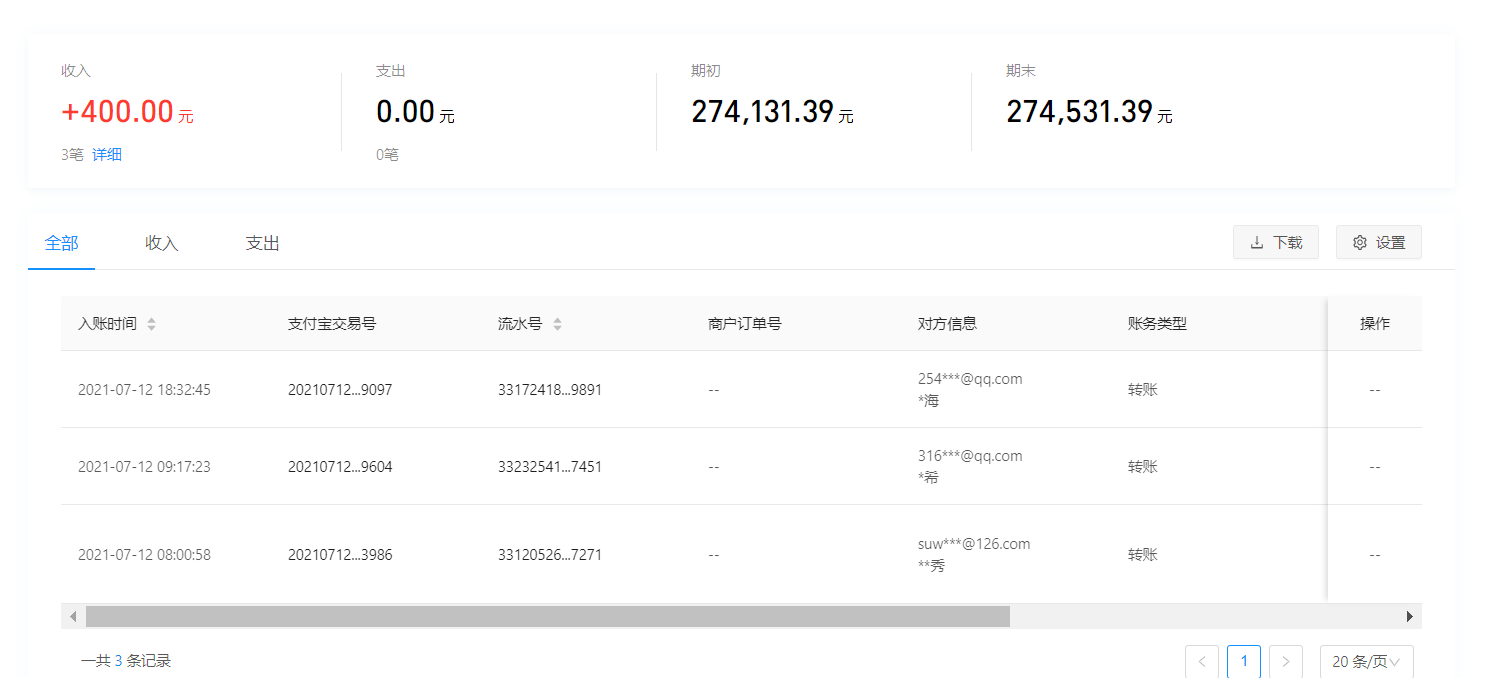The width and height of the screenshot is (1490, 678).
Task: Sort by 流水号 using sort arrows
Action: click(557, 324)
